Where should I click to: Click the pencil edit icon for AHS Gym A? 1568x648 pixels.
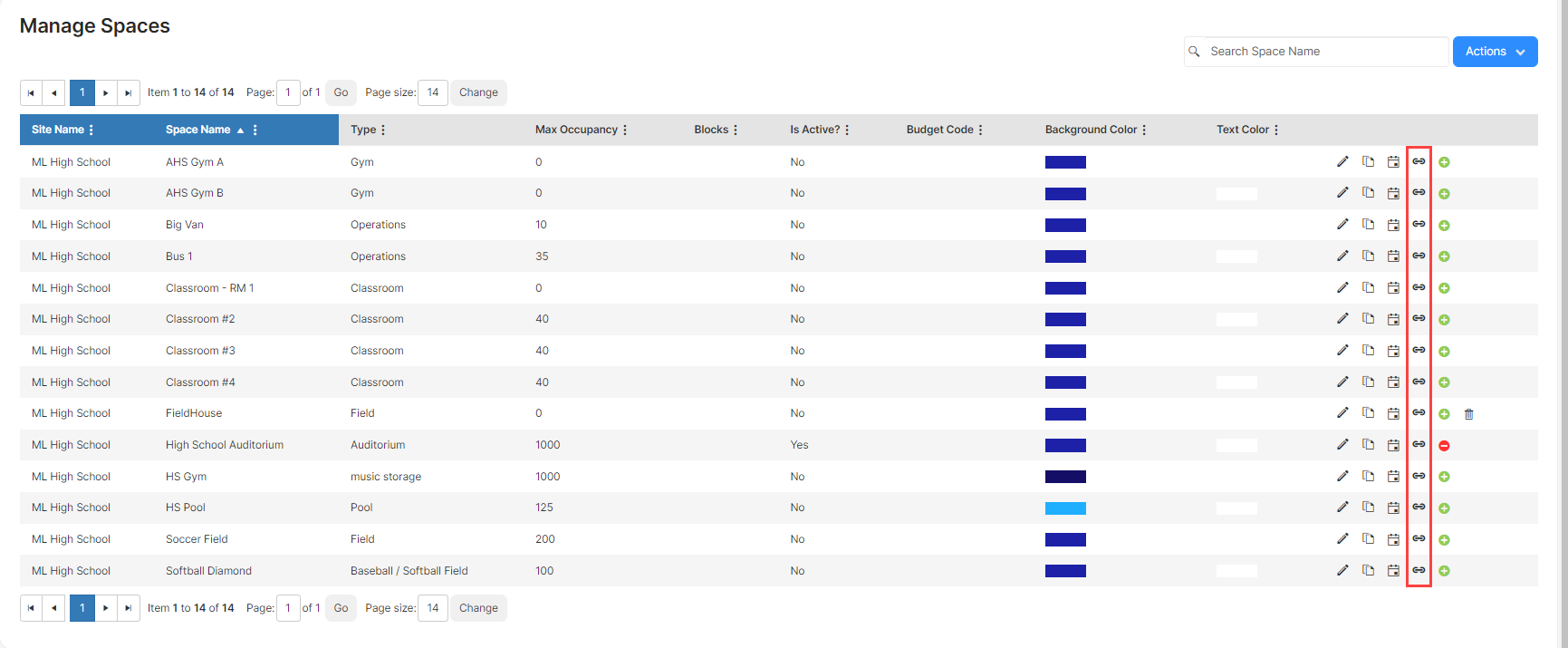1342,161
